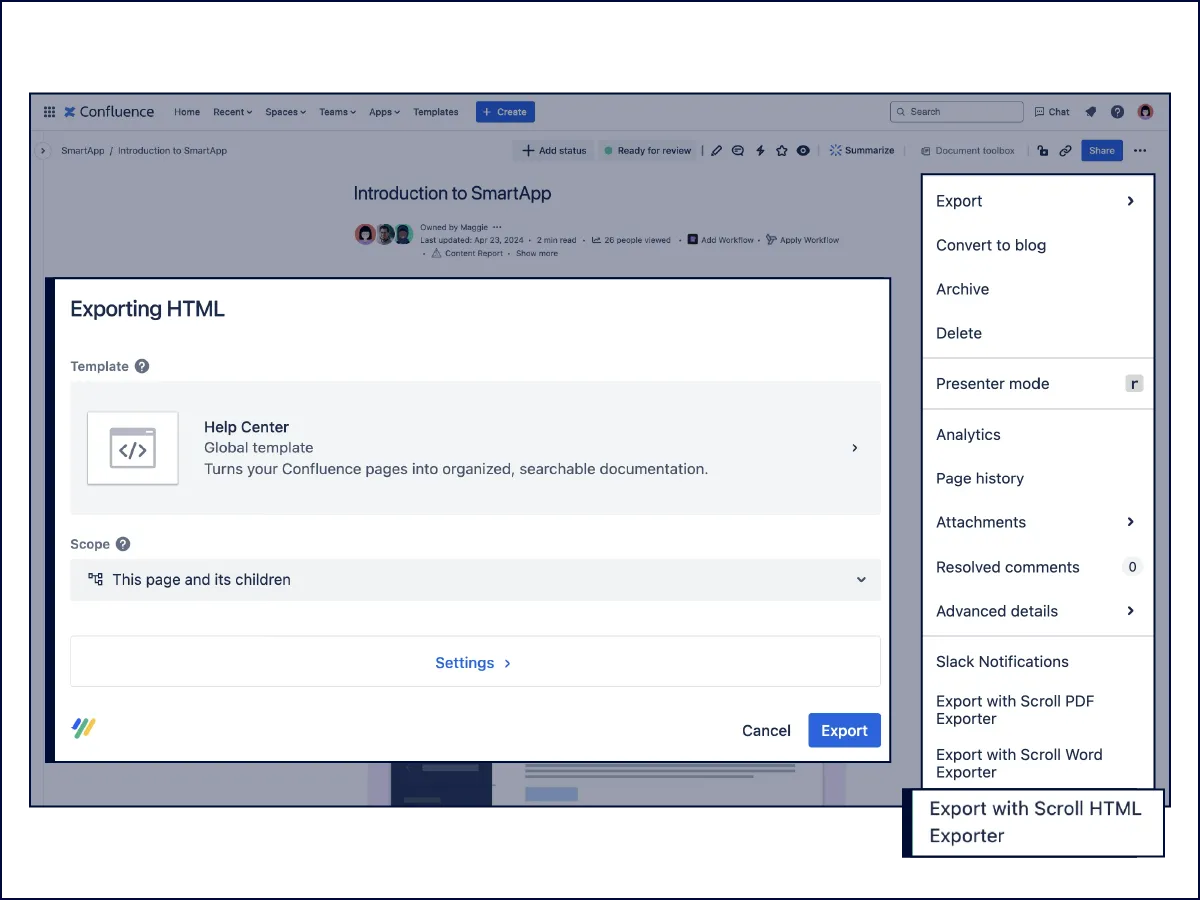
Task: Click the Apply Workflow link
Action: pyautogui.click(x=803, y=240)
